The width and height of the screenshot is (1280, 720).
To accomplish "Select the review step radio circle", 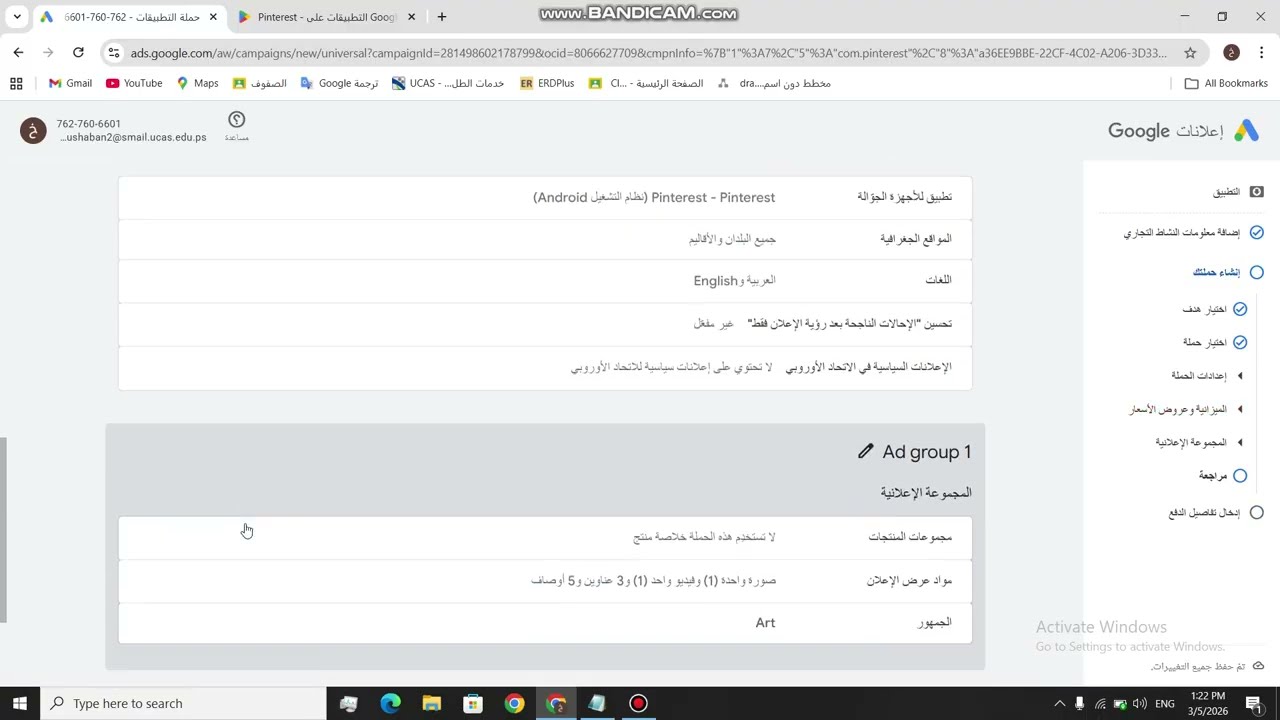I will [x=1240, y=476].
